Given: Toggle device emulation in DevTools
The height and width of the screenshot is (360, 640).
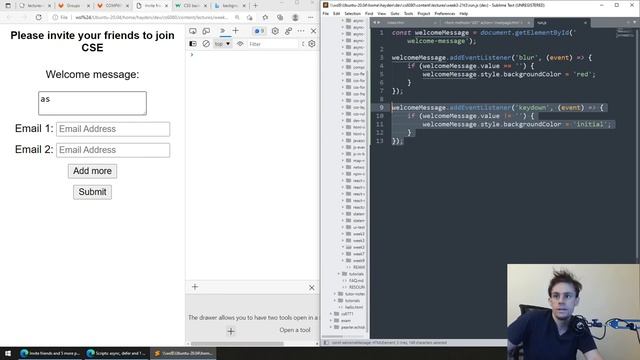Looking at the screenshot, I should (206, 31).
